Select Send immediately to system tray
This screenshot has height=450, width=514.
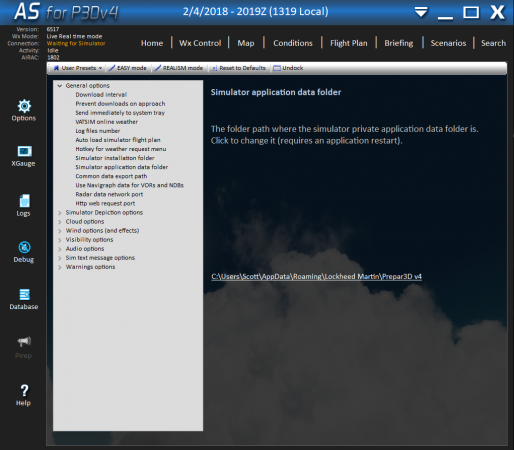coord(120,113)
